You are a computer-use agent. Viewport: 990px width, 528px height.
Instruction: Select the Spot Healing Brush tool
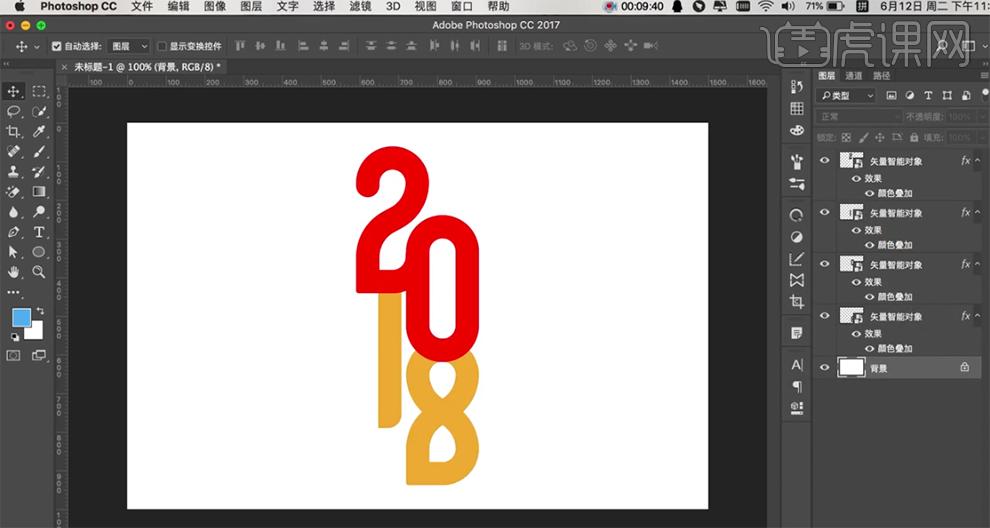(13, 152)
